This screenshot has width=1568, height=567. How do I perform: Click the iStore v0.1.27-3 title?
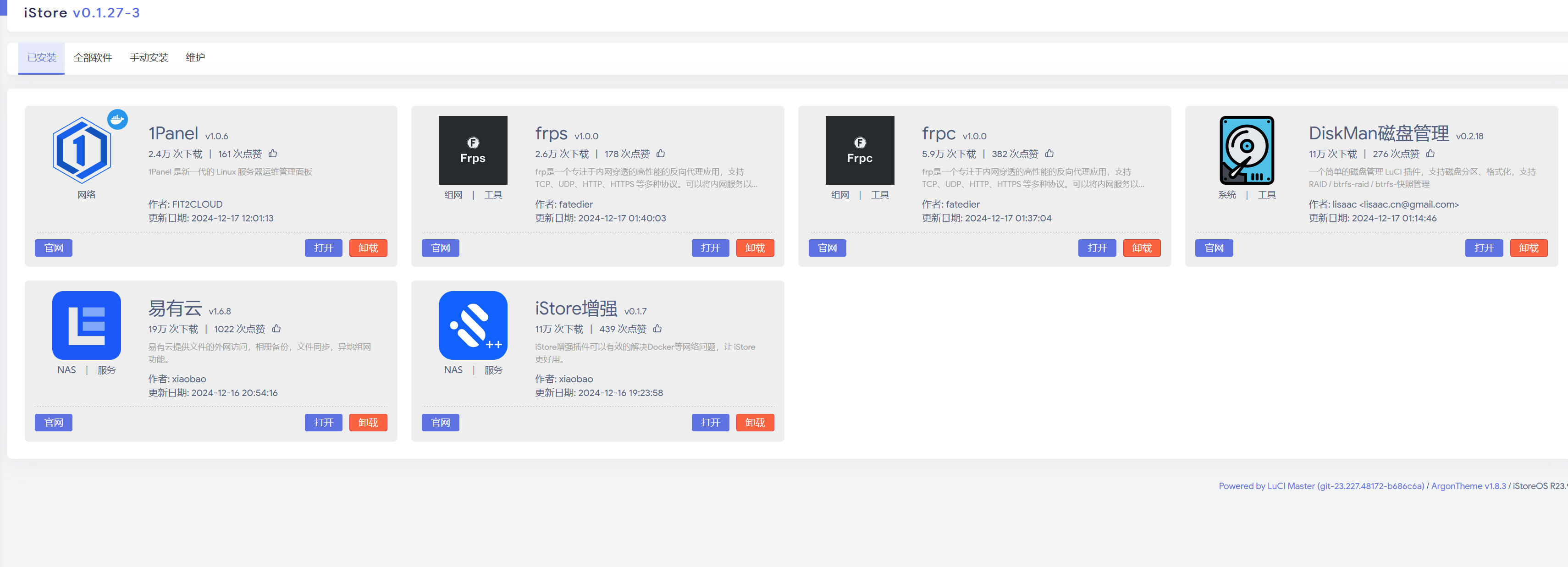pyautogui.click(x=82, y=13)
